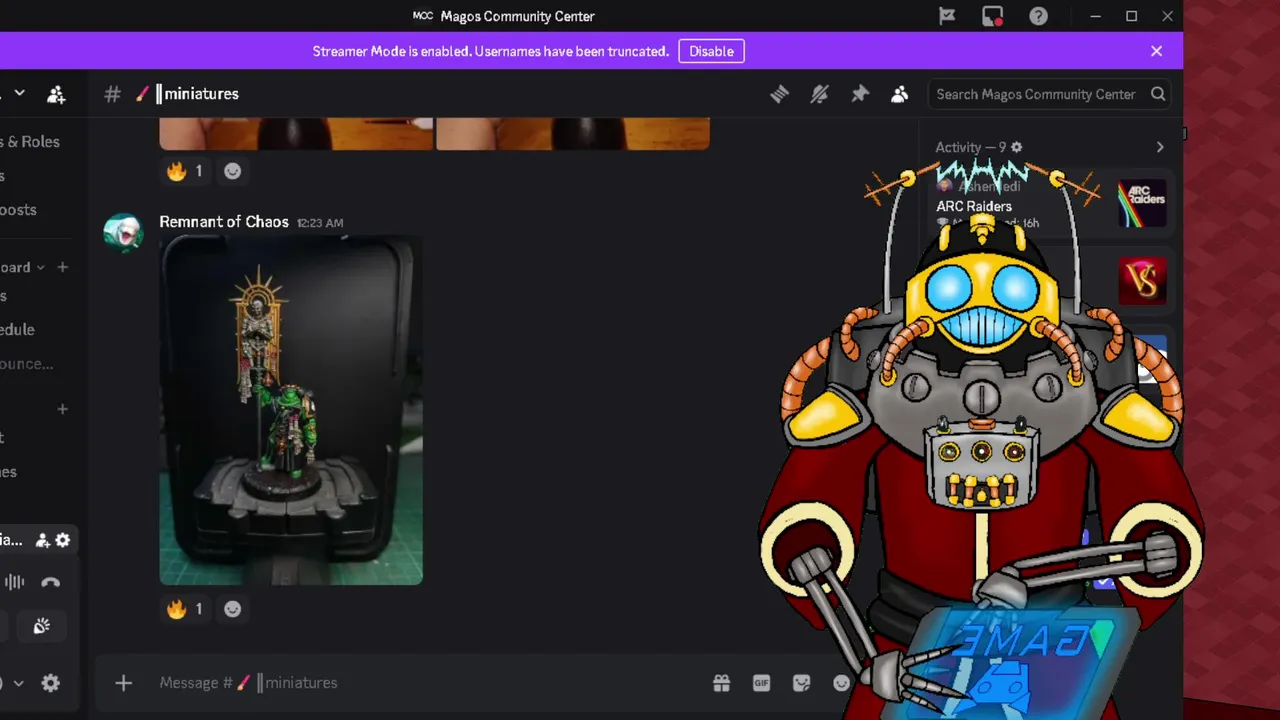1280x720 pixels.
Task: Toggle the member list icon
Action: click(x=900, y=94)
